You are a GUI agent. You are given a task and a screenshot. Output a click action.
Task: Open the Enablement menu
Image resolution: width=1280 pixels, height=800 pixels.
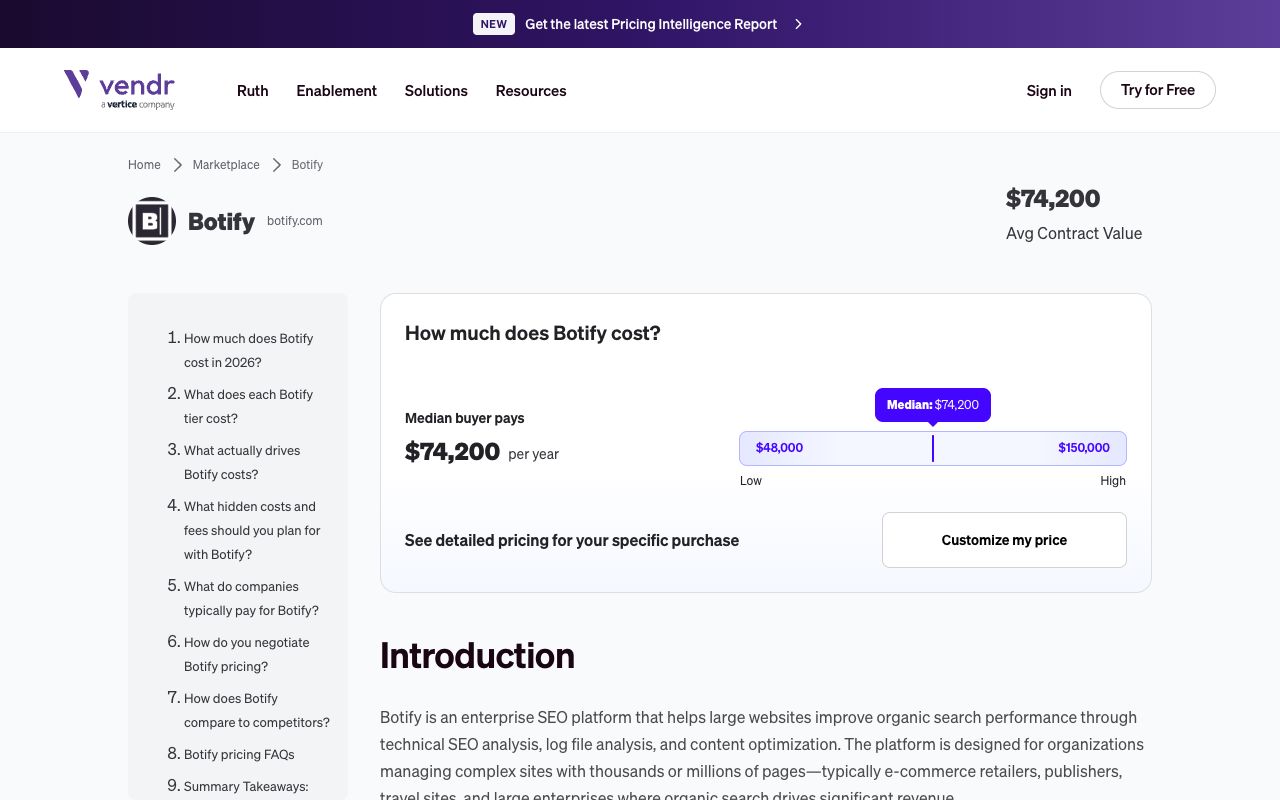337,91
